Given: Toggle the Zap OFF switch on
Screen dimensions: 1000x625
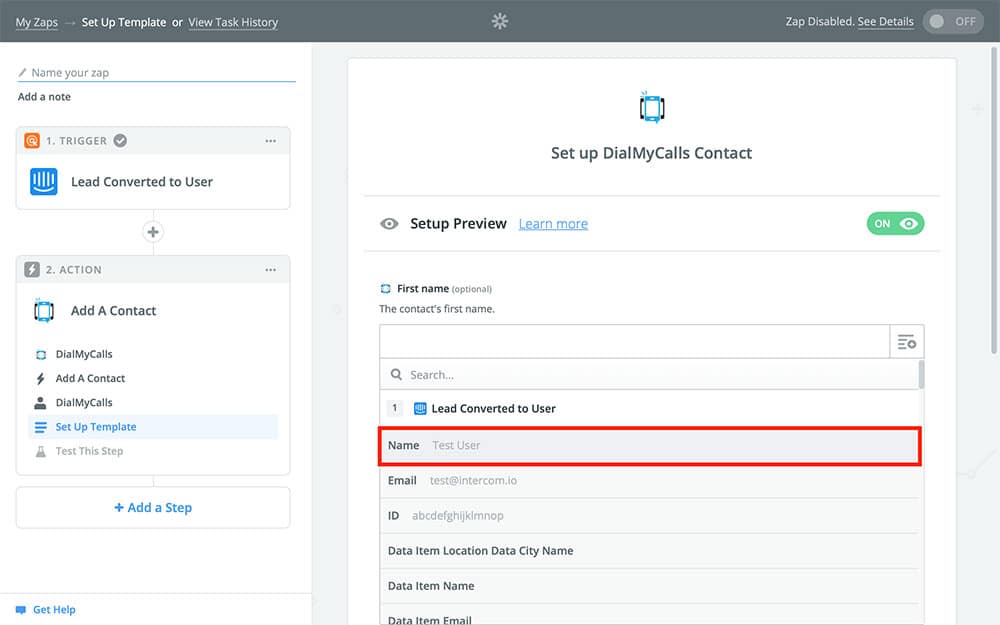Looking at the screenshot, I should (x=953, y=22).
